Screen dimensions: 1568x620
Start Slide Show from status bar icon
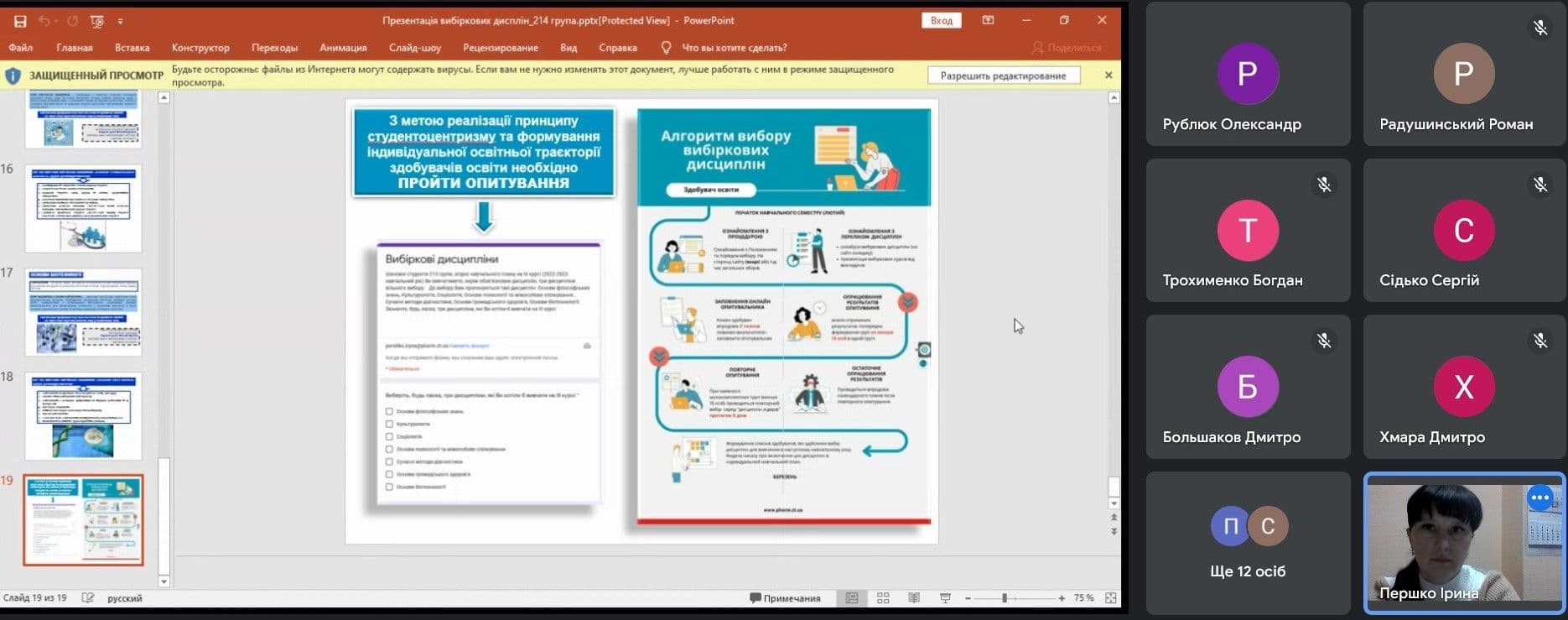coord(945,598)
